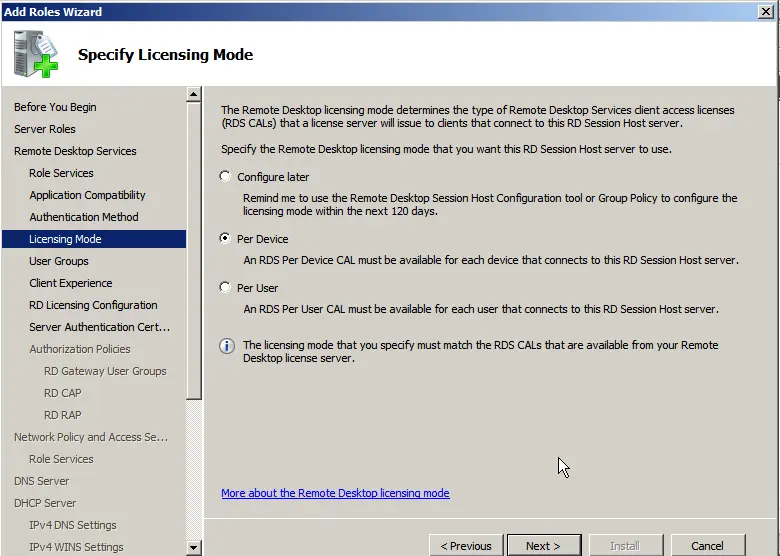The image size is (780, 556).
Task: Select the Per Device licensing option
Action: pyautogui.click(x=225, y=239)
